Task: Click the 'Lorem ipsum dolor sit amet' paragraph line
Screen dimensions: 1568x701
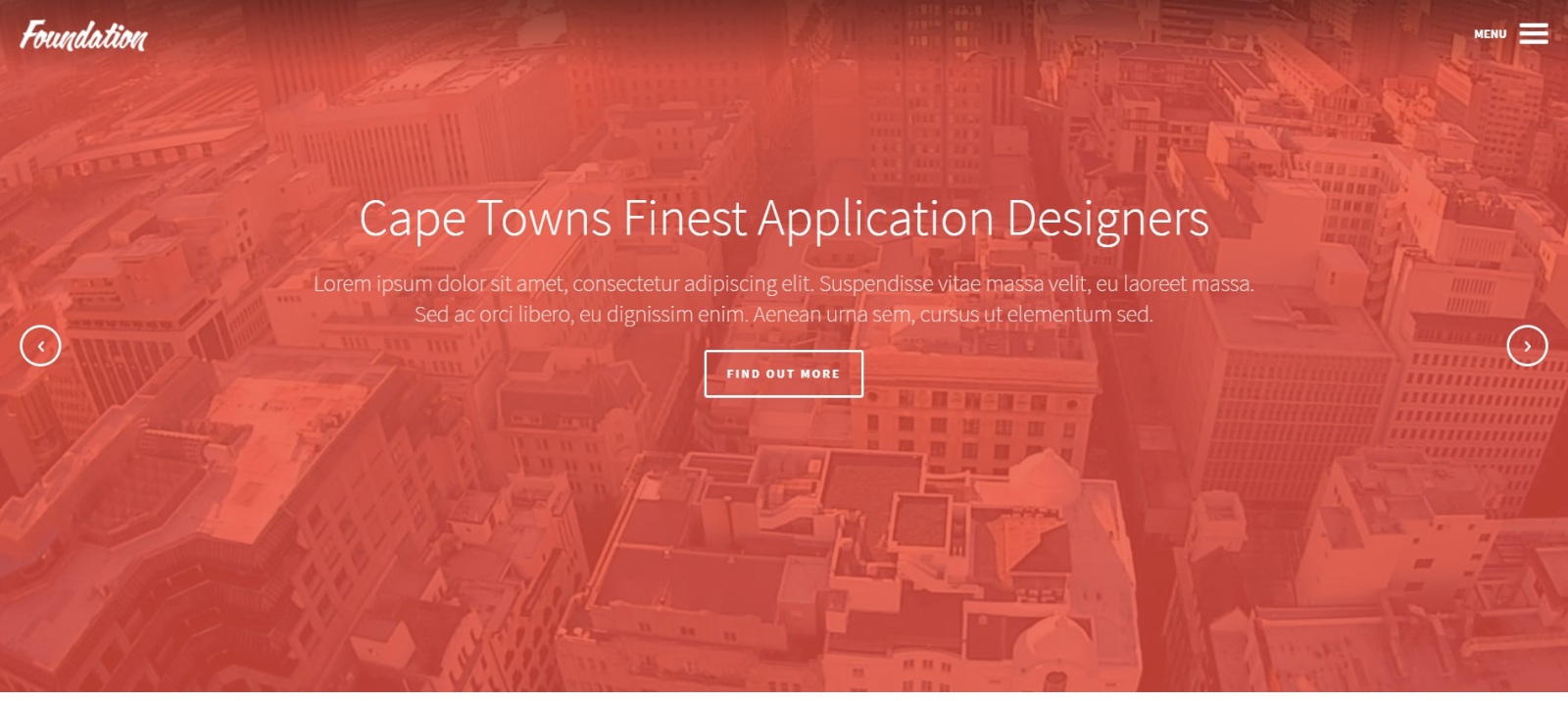Action: pyautogui.click(x=784, y=284)
